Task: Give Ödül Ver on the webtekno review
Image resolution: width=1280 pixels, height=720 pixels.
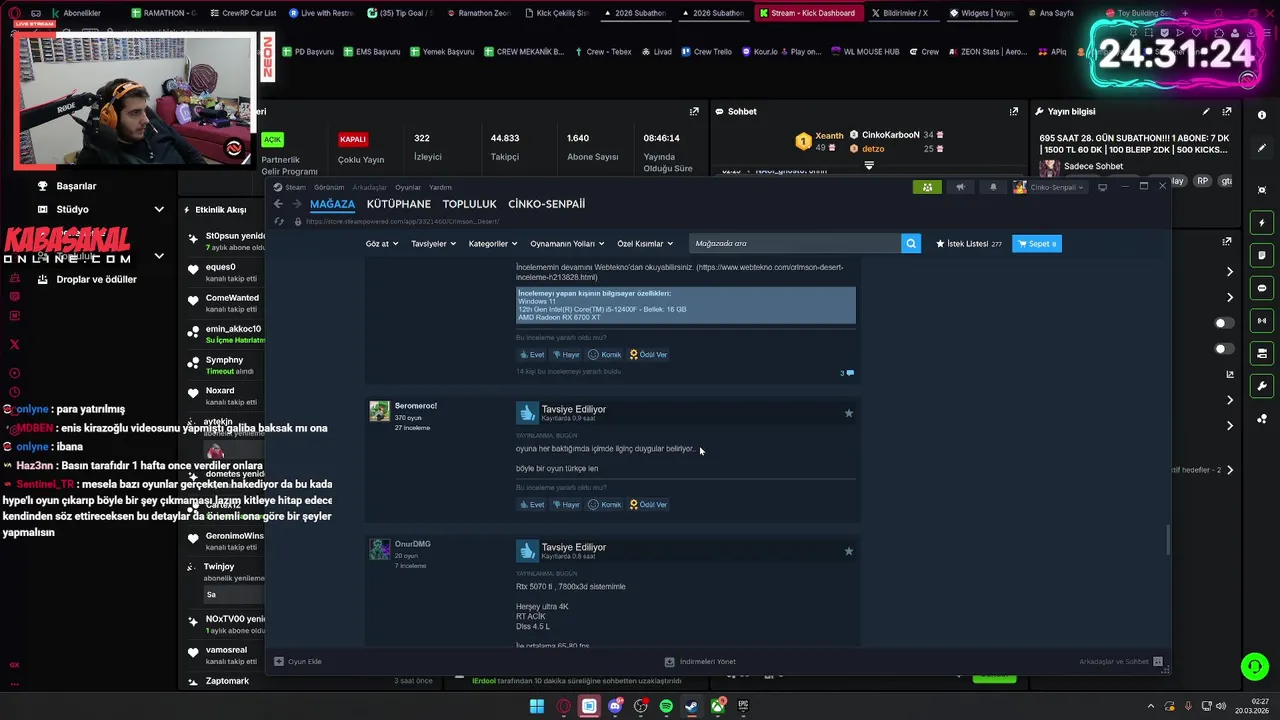Action: [648, 354]
